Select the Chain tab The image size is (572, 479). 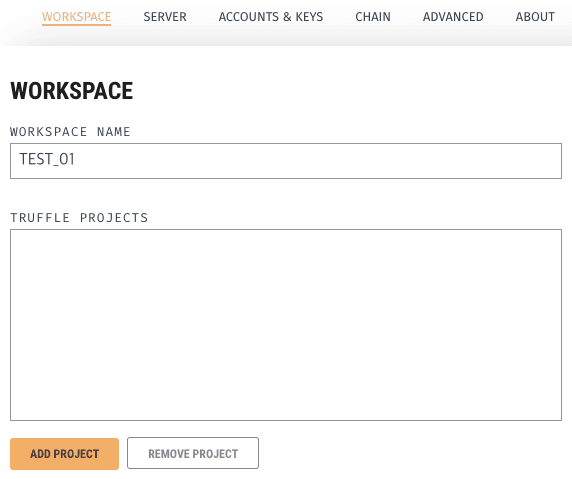(x=373, y=17)
